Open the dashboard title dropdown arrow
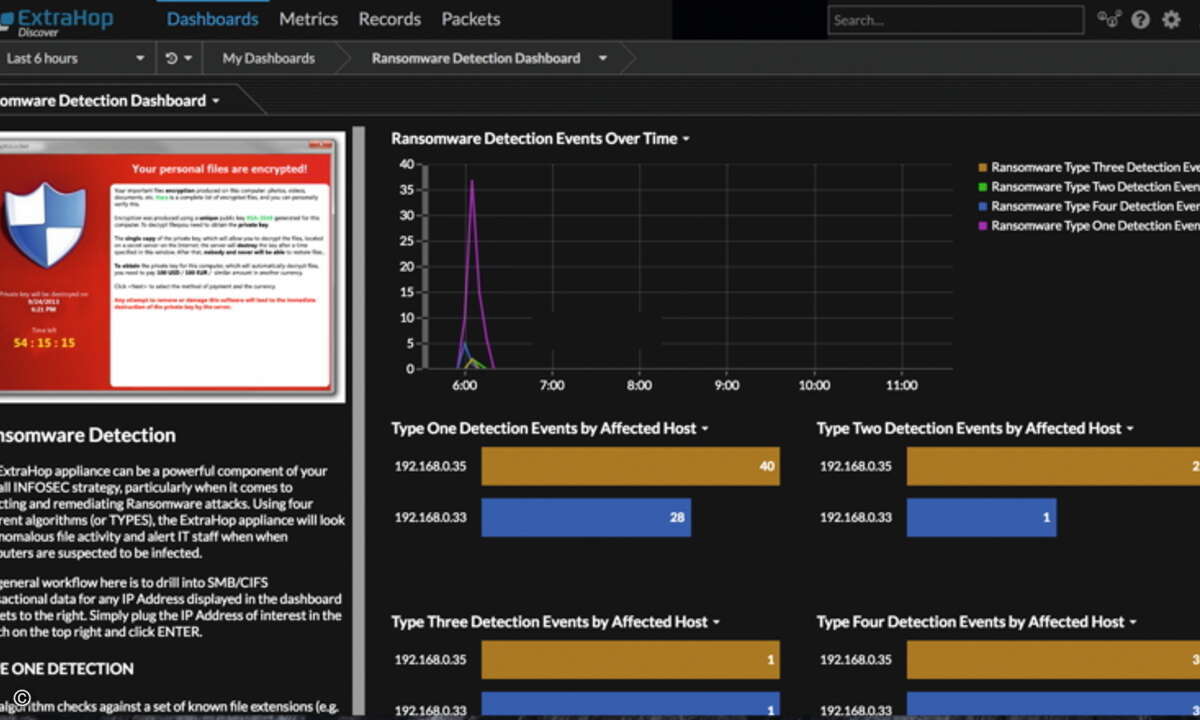The width and height of the screenshot is (1200, 720). coord(215,101)
